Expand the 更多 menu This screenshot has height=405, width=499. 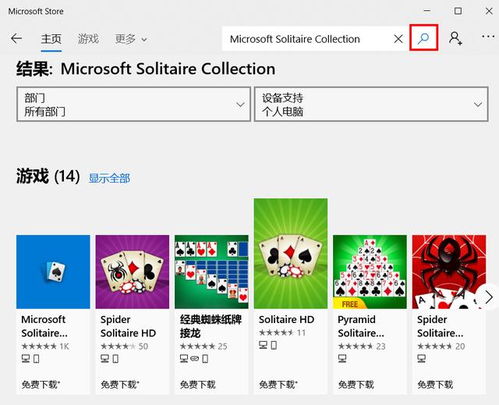(131, 39)
